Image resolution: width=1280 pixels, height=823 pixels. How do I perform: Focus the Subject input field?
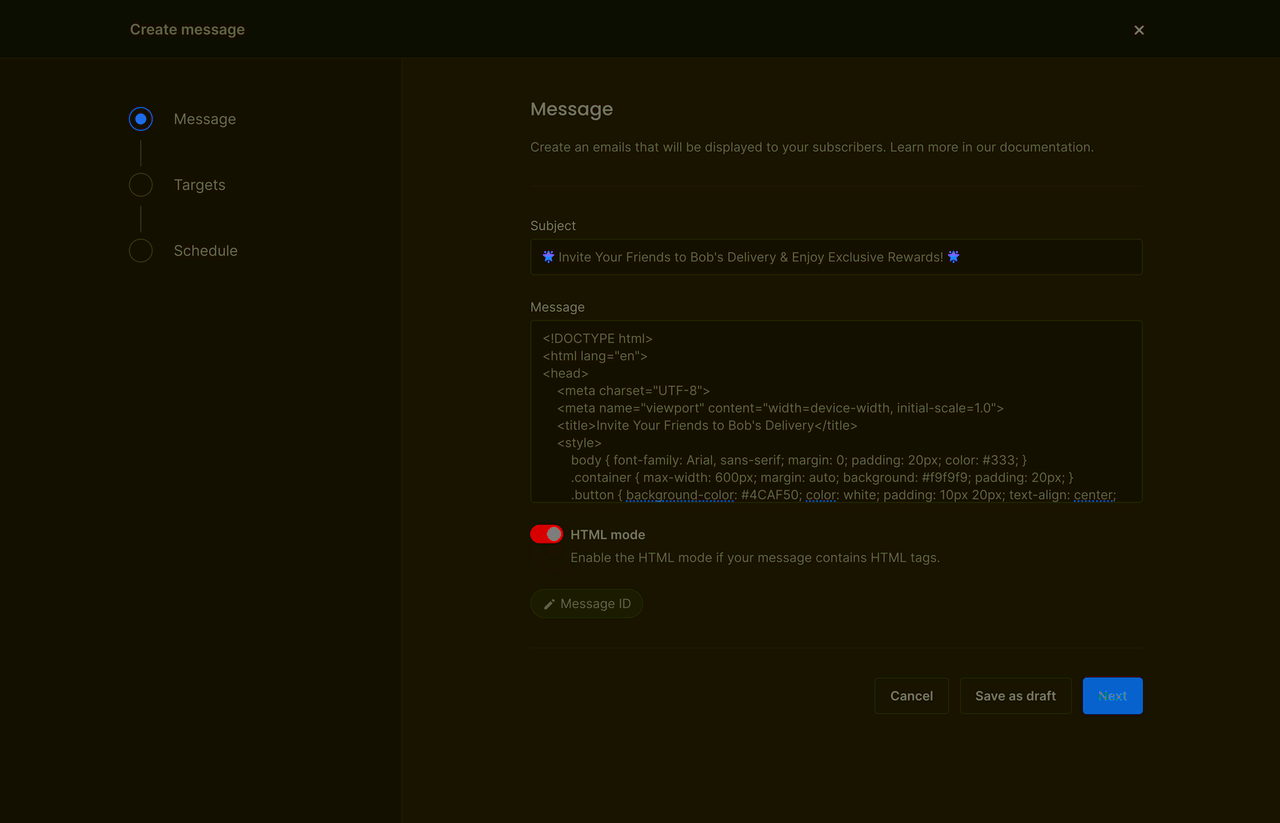pos(835,257)
